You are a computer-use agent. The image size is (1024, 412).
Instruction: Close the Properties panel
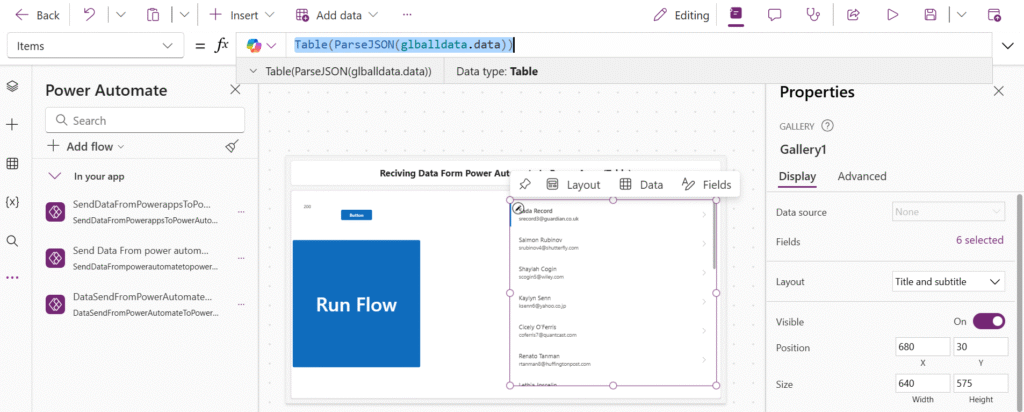tap(999, 92)
